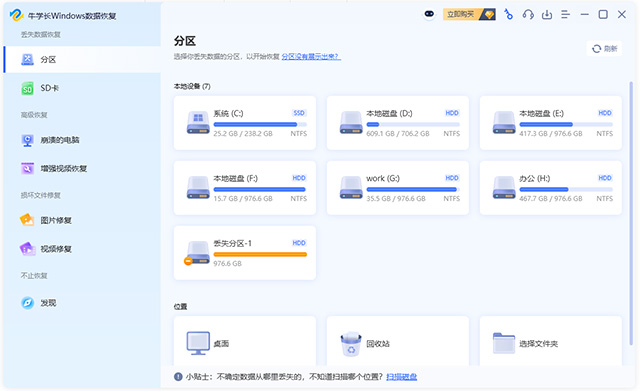Select the 办公 (H:) drive card

coord(551,188)
